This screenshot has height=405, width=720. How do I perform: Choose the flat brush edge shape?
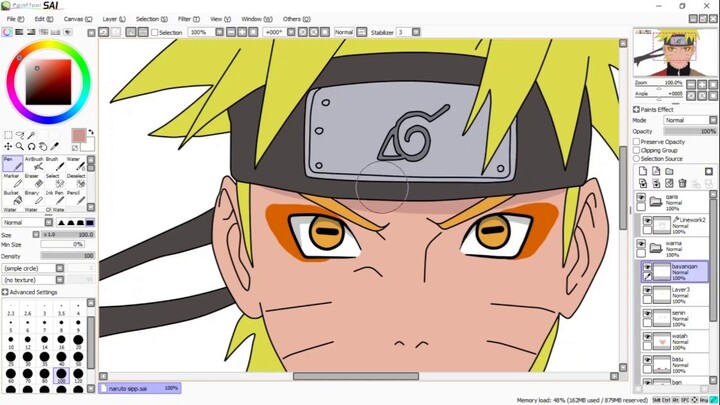(x=90, y=222)
